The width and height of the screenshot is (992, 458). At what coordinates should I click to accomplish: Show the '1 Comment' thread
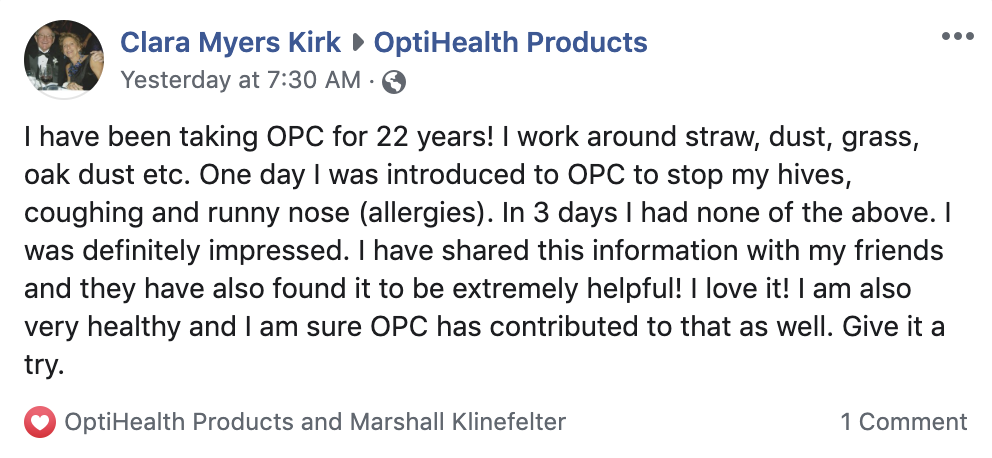click(904, 422)
